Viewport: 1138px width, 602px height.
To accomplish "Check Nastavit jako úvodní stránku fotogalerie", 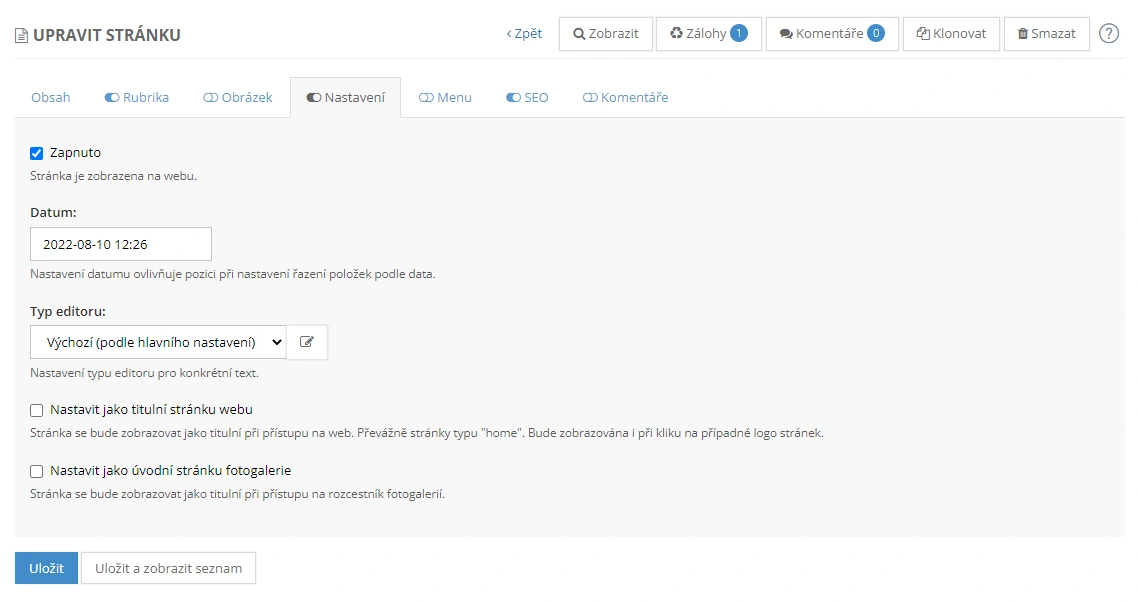I will tap(37, 471).
